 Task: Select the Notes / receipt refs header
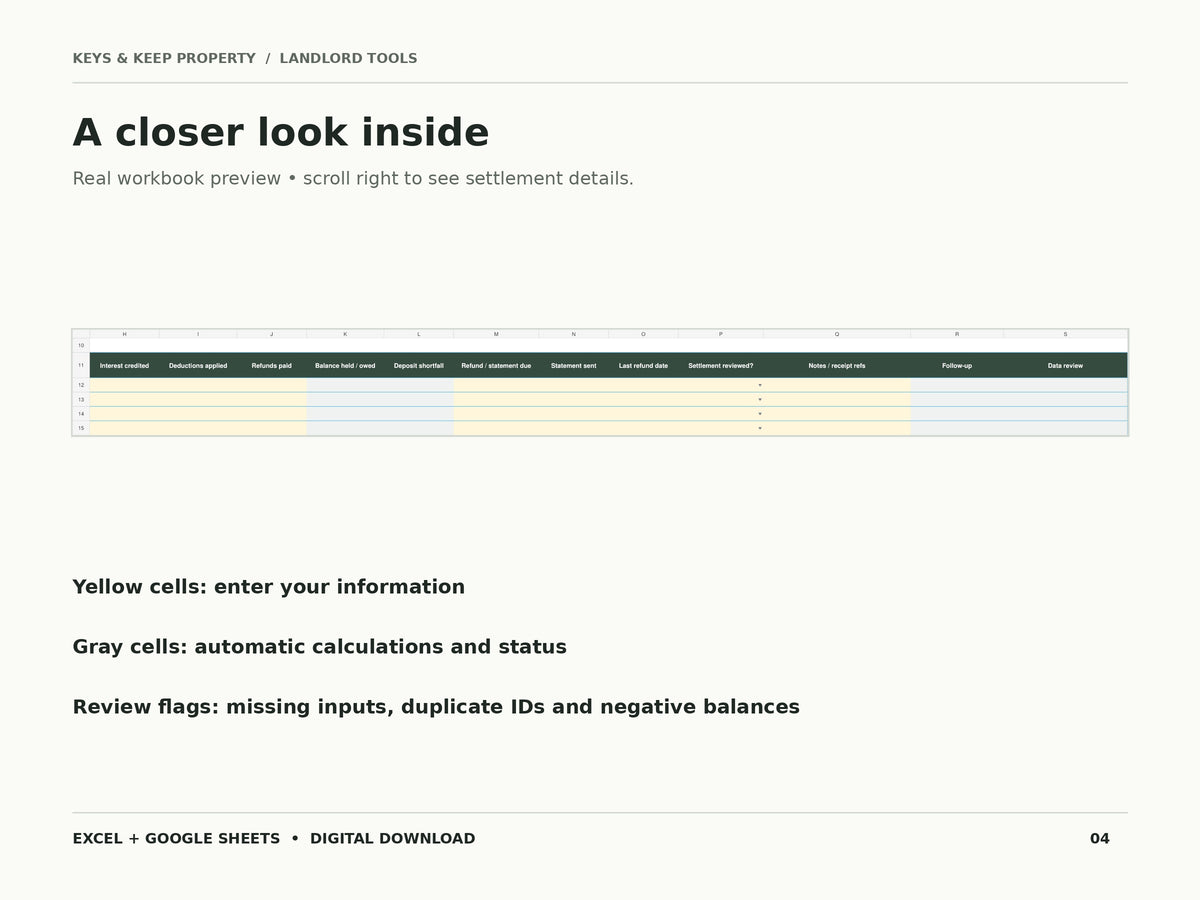click(x=837, y=365)
